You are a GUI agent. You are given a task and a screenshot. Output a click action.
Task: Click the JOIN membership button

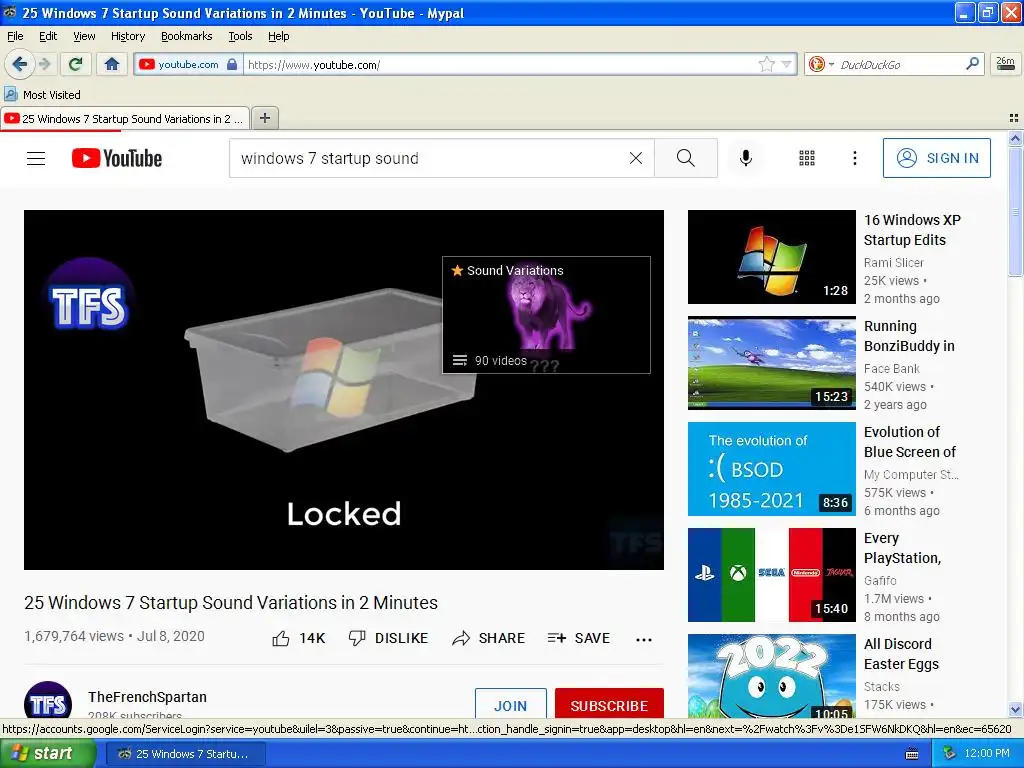point(511,704)
